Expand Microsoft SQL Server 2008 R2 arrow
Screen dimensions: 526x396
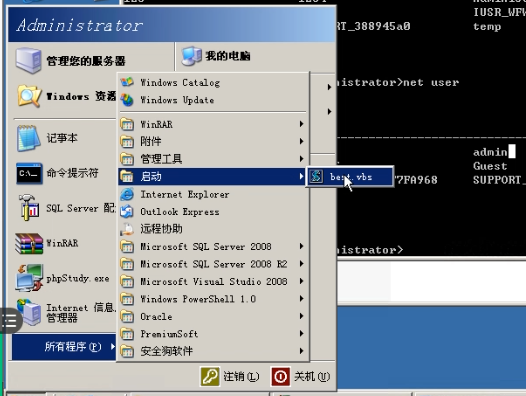click(x=301, y=264)
